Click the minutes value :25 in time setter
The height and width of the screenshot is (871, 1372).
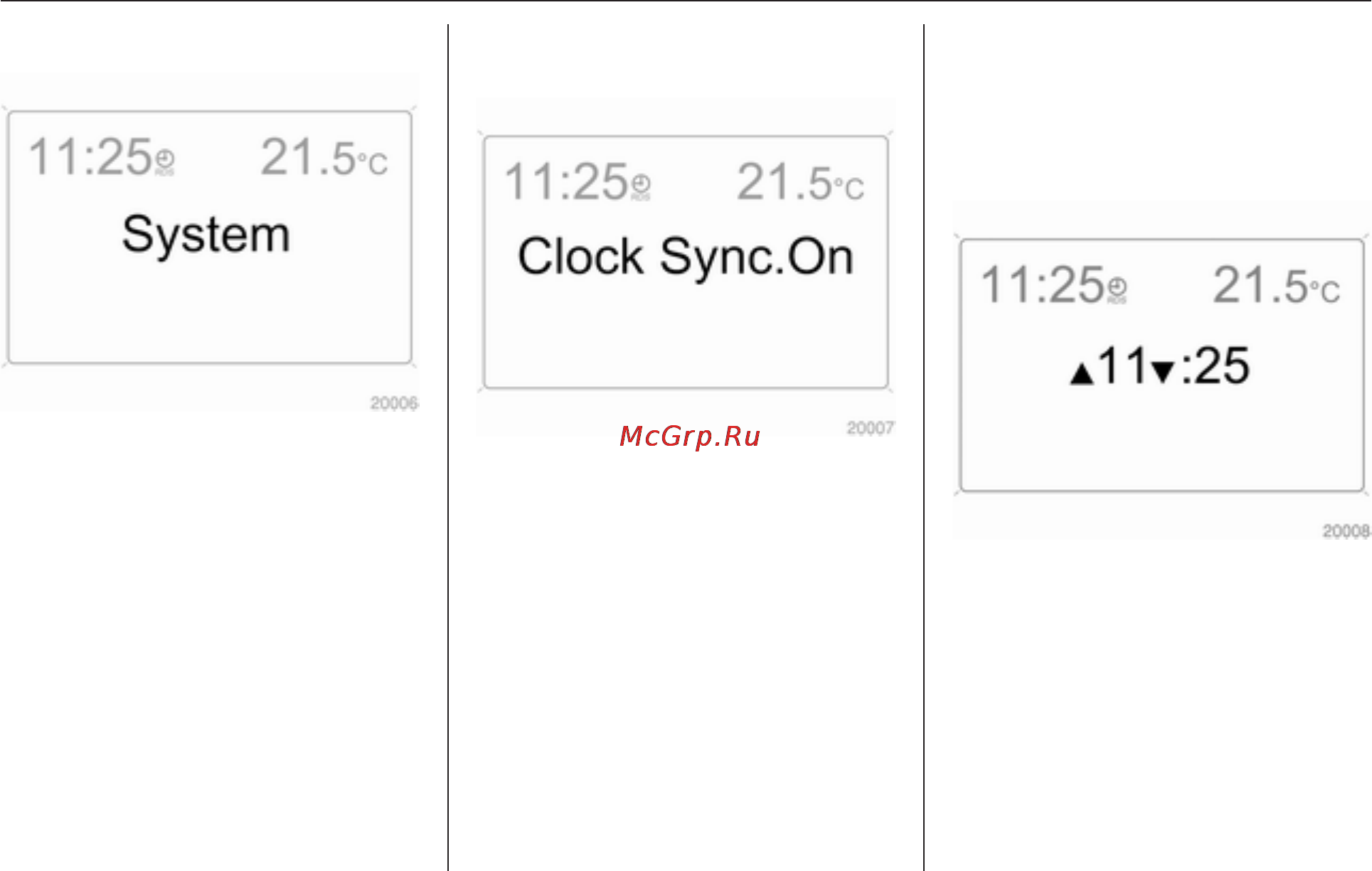point(1215,366)
